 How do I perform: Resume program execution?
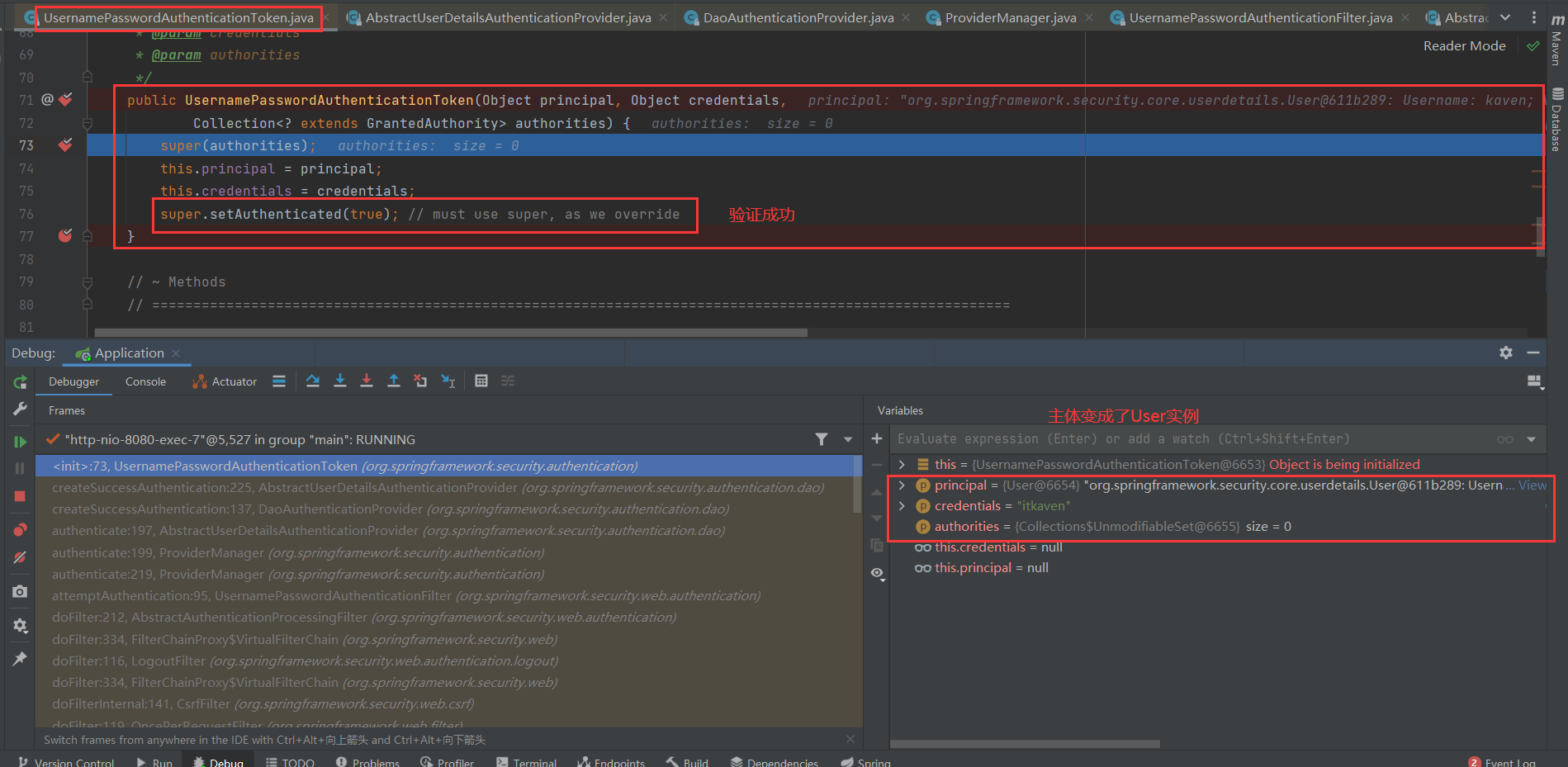click(21, 442)
